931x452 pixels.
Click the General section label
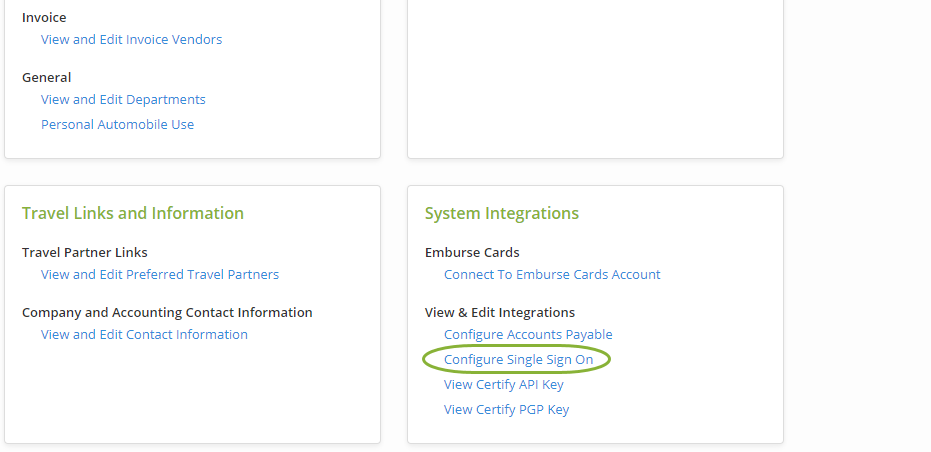46,78
